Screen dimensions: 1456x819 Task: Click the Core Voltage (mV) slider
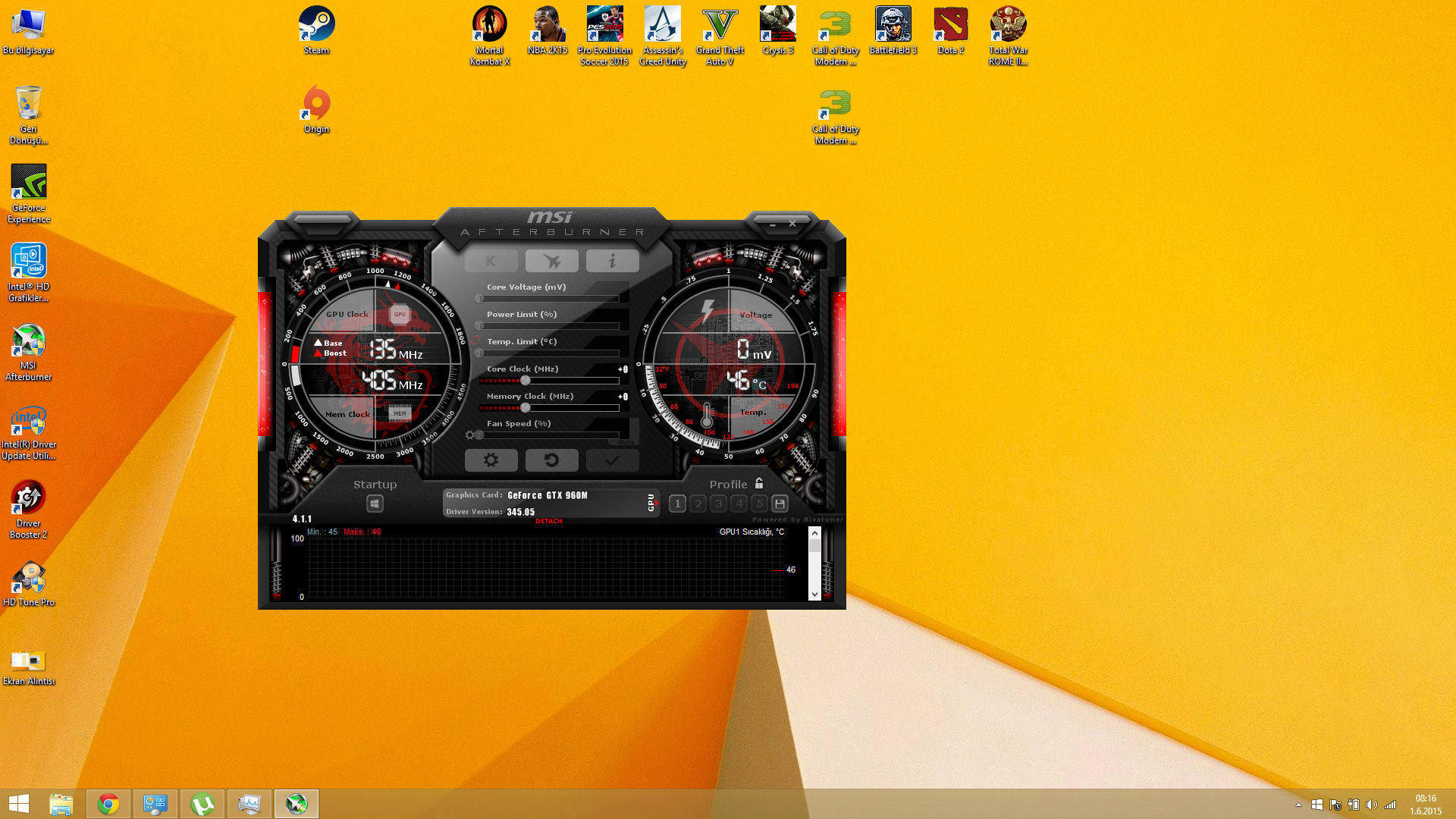(x=549, y=299)
